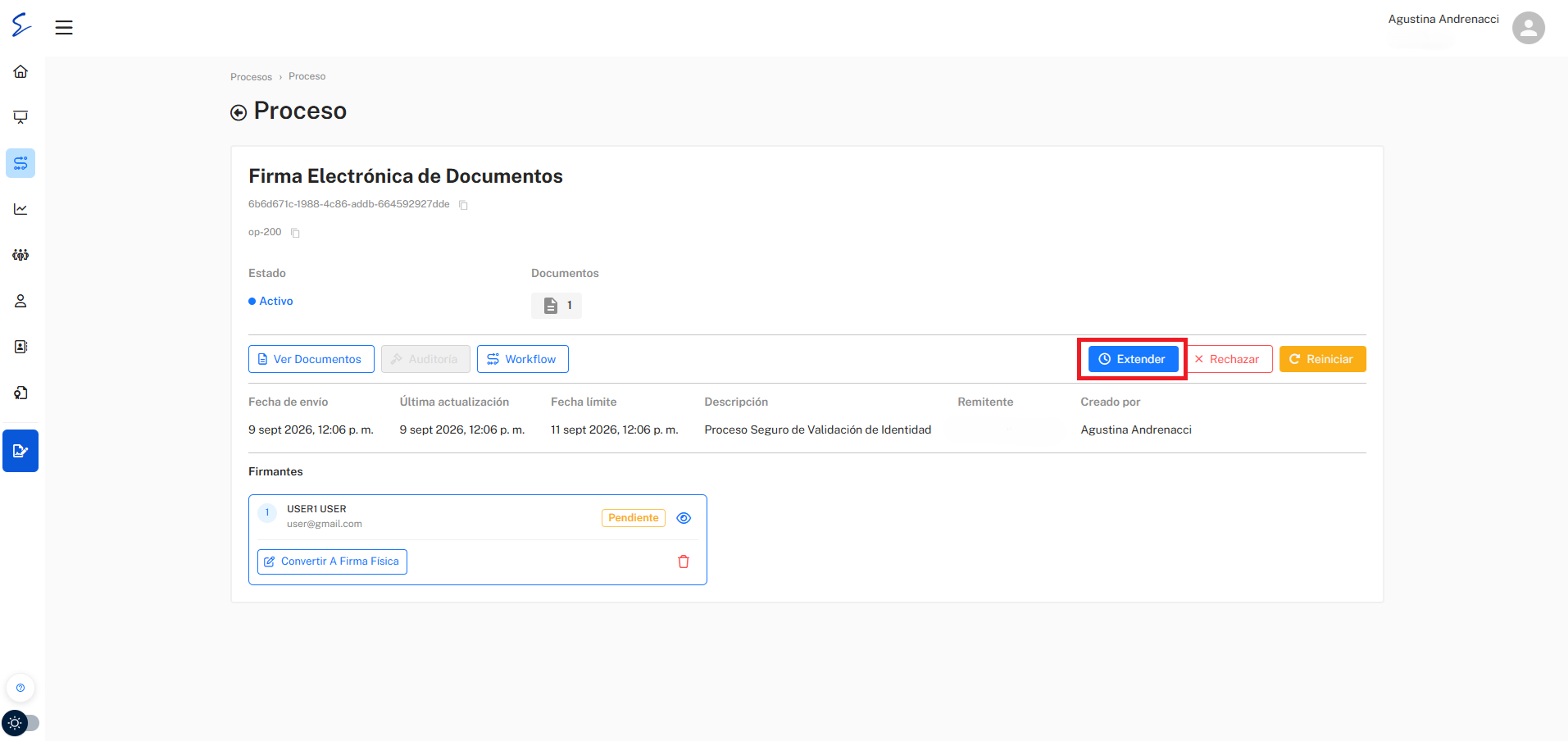
Task: Open the blue signature sidebar icon
Action: tap(20, 451)
